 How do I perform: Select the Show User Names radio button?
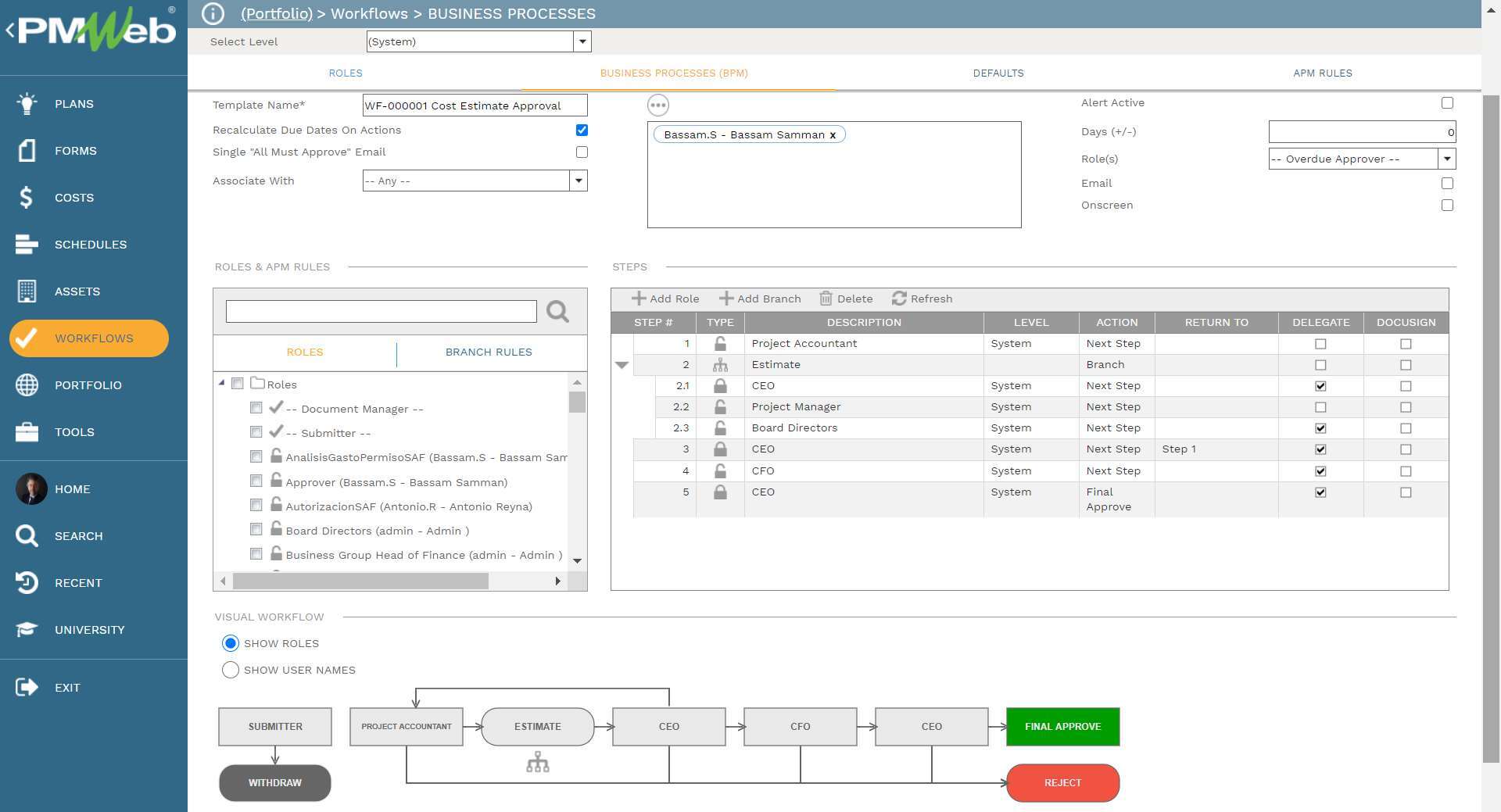pos(231,670)
